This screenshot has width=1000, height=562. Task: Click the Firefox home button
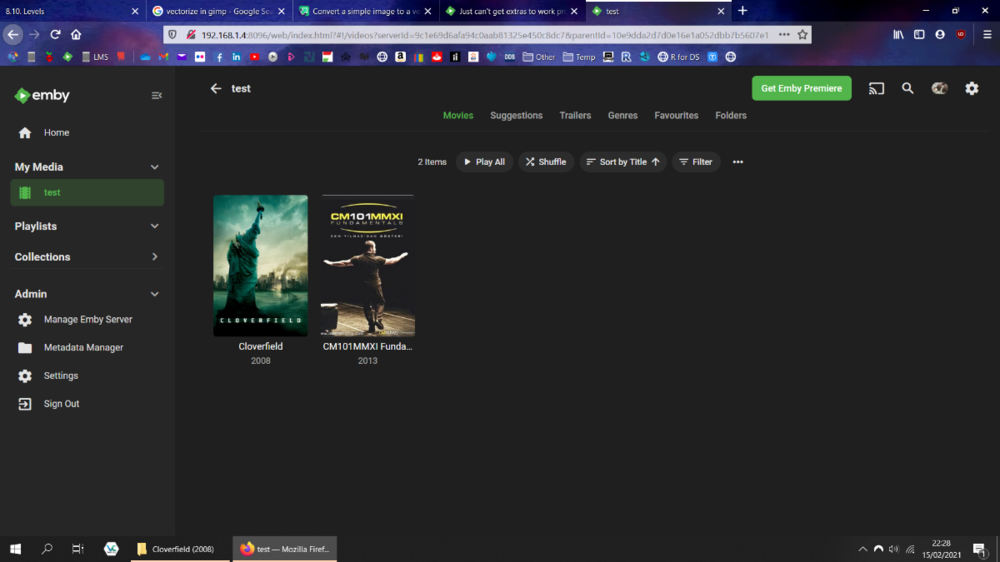(x=76, y=34)
